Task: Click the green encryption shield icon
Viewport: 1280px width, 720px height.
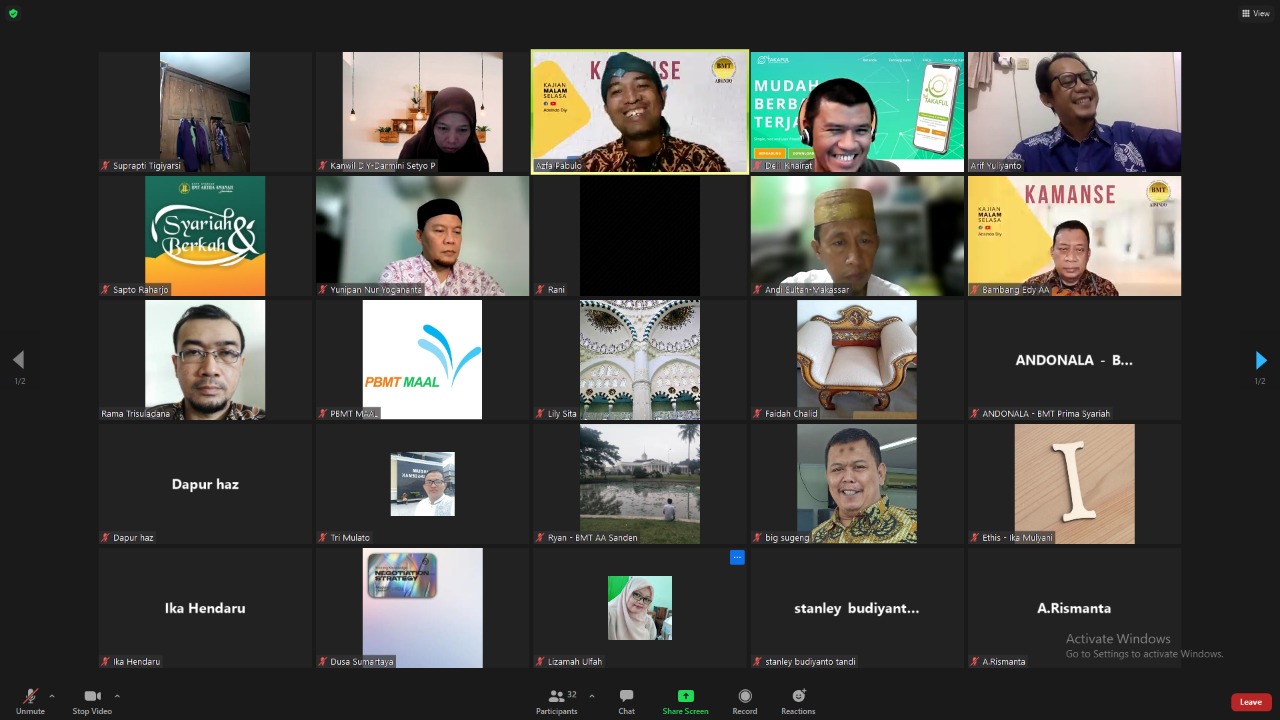Action: click(13, 13)
